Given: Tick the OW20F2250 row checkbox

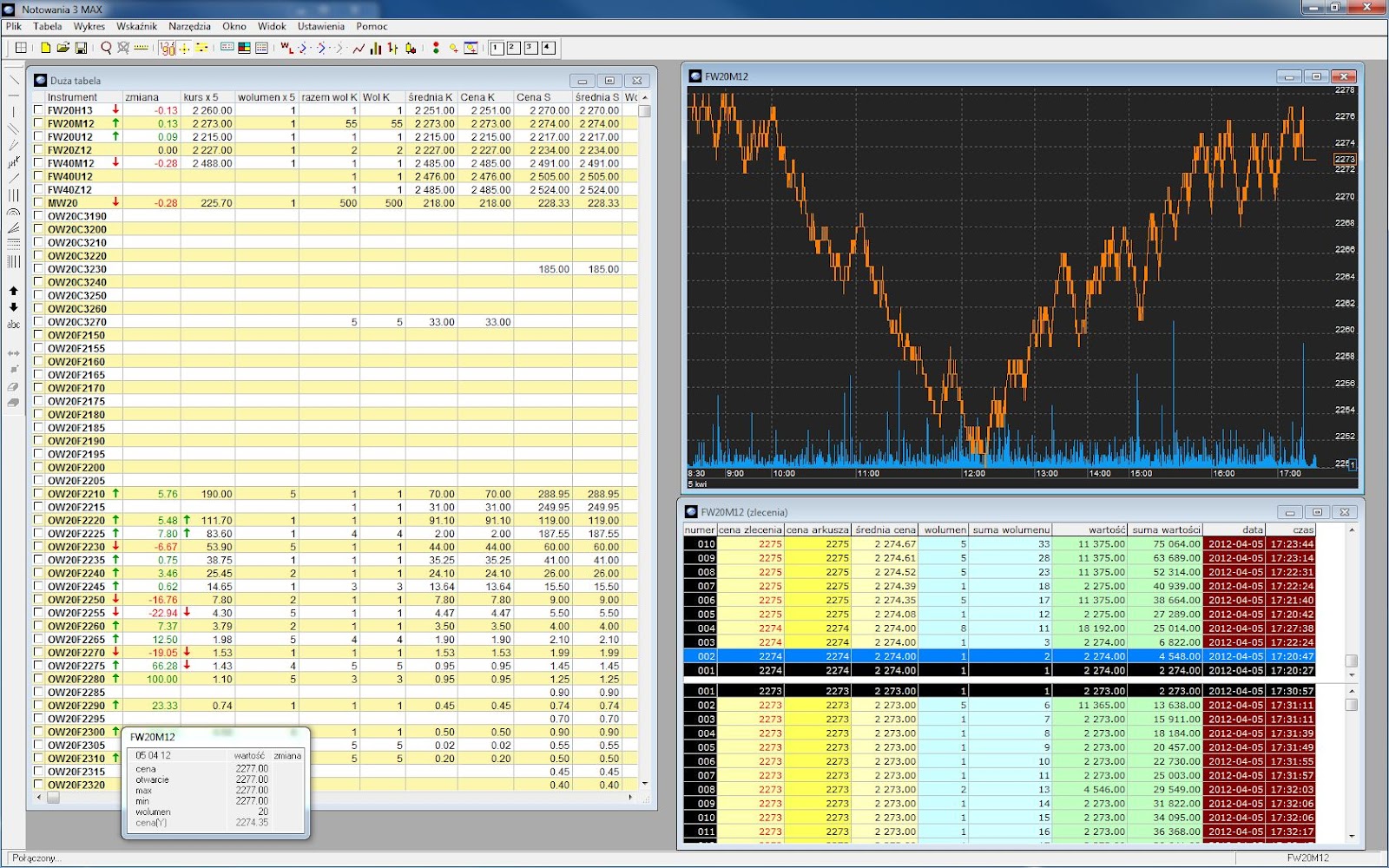Looking at the screenshot, I should (x=38, y=600).
